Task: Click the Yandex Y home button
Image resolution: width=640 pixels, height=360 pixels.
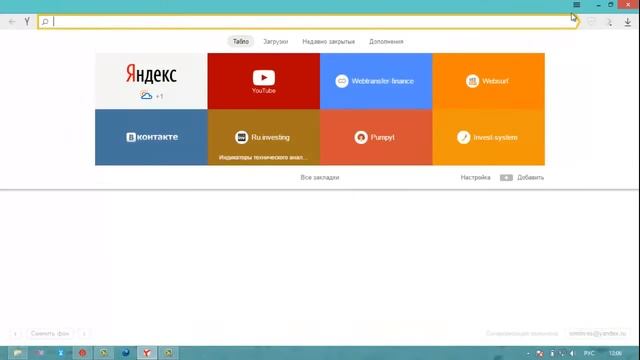Action: pos(27,22)
